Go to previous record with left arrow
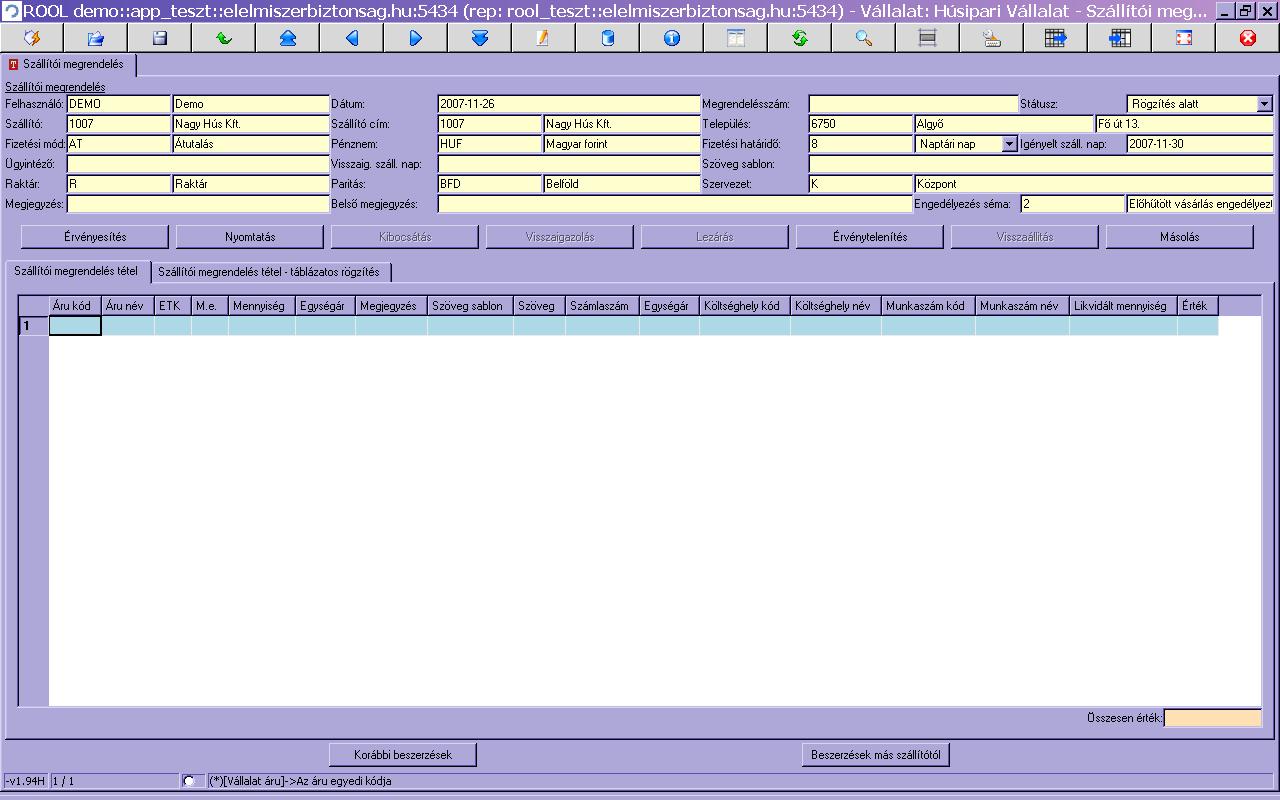The image size is (1280, 800). pos(352,38)
